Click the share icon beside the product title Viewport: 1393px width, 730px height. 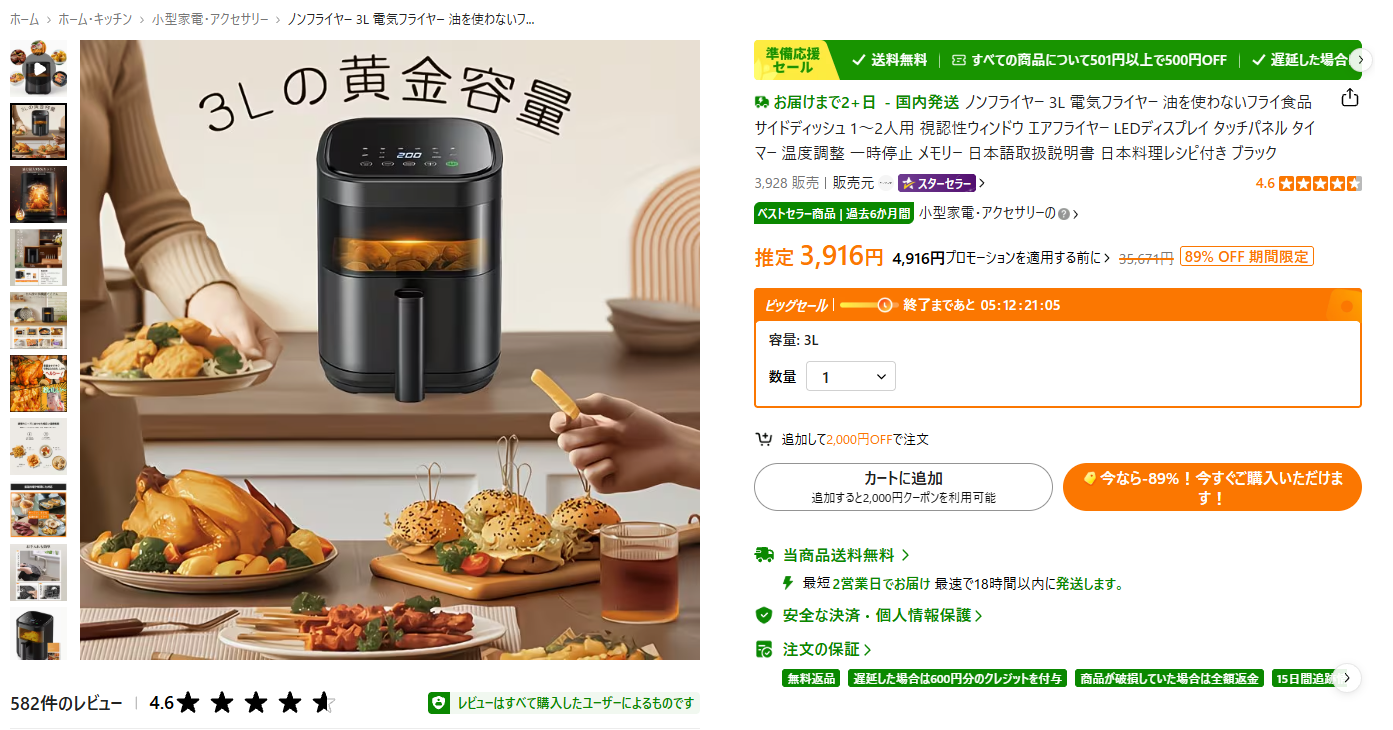(1349, 98)
